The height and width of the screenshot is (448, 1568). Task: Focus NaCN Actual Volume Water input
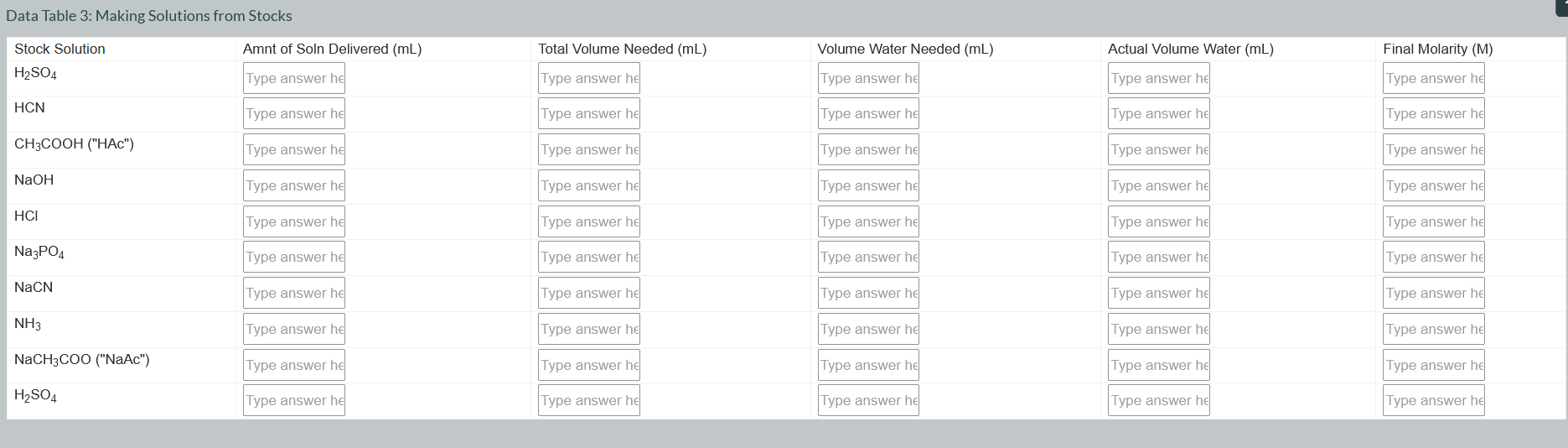(x=1158, y=294)
